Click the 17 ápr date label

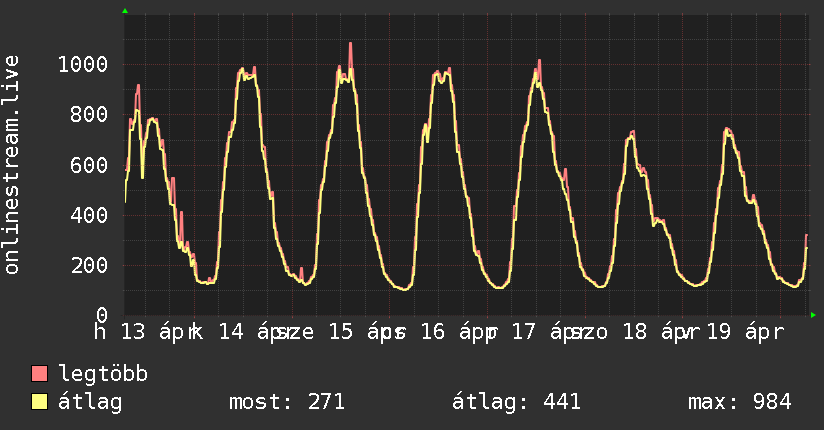544,331
